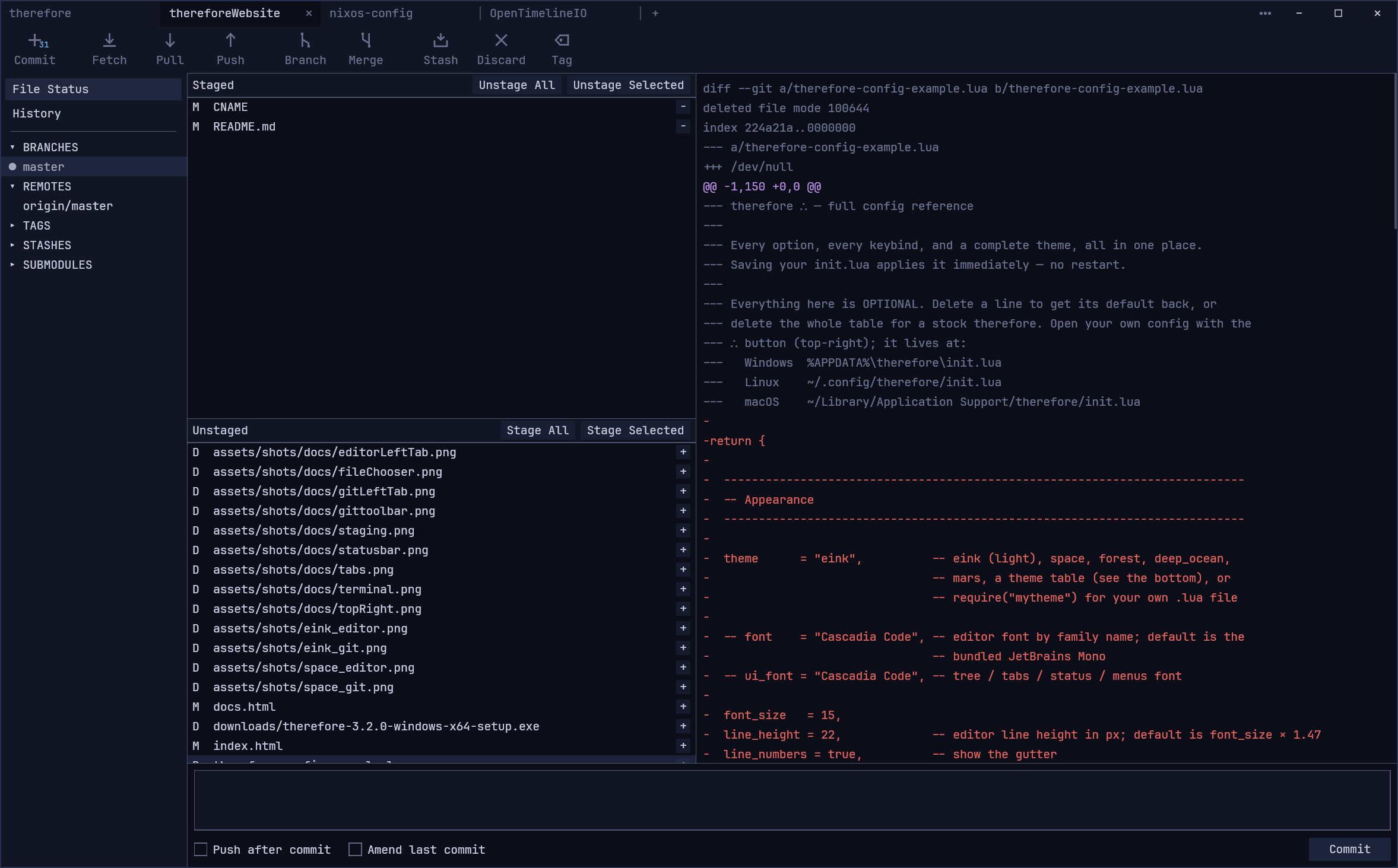Stage staging.png with its plus icon
Screen dimensions: 1398x868
(x=683, y=530)
